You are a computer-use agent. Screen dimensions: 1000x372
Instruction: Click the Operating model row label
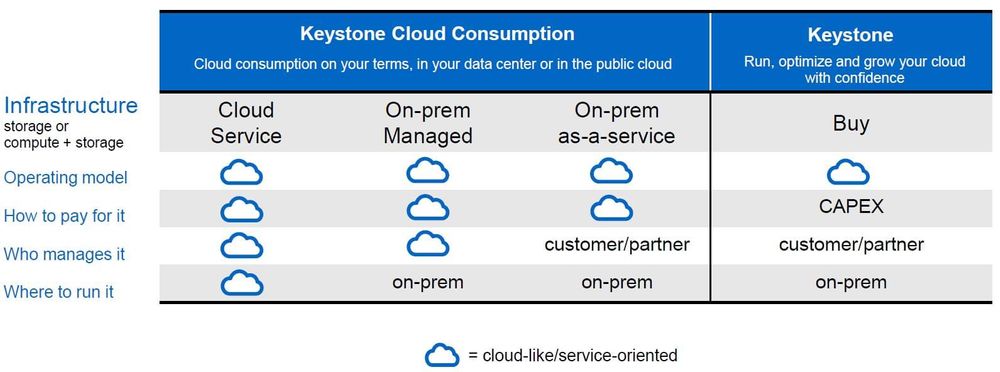point(66,177)
